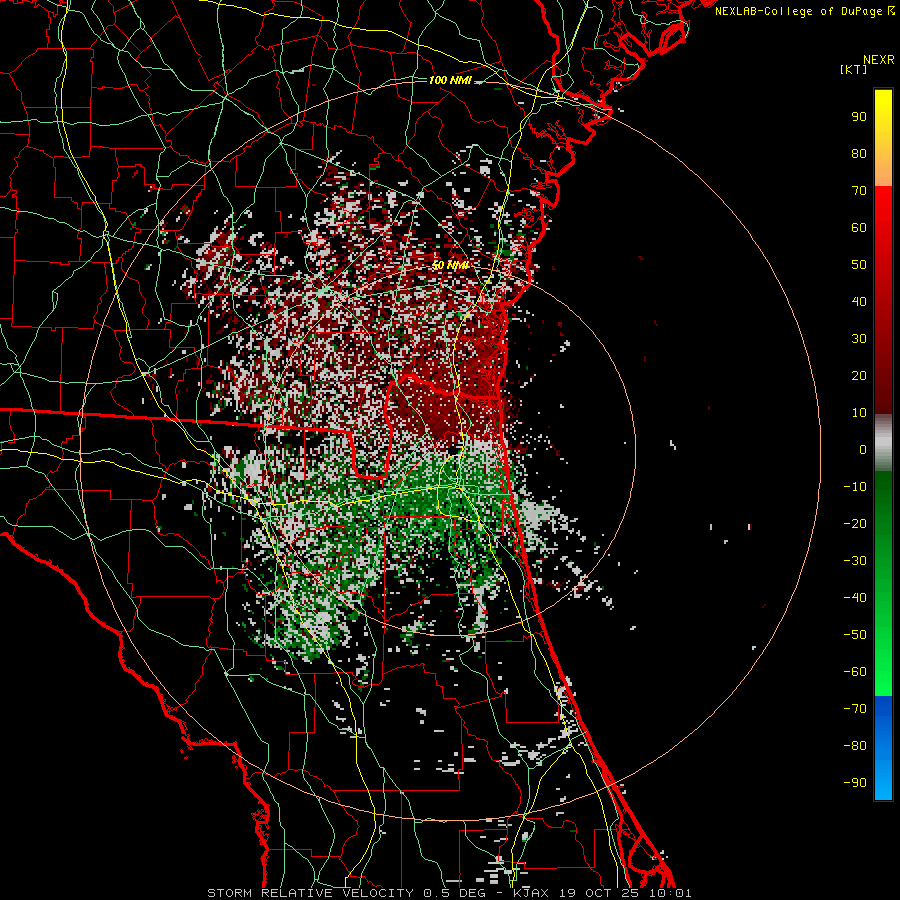900x900 pixels.
Task: Select the 50 NMI range ring label
Action: [x=451, y=265]
